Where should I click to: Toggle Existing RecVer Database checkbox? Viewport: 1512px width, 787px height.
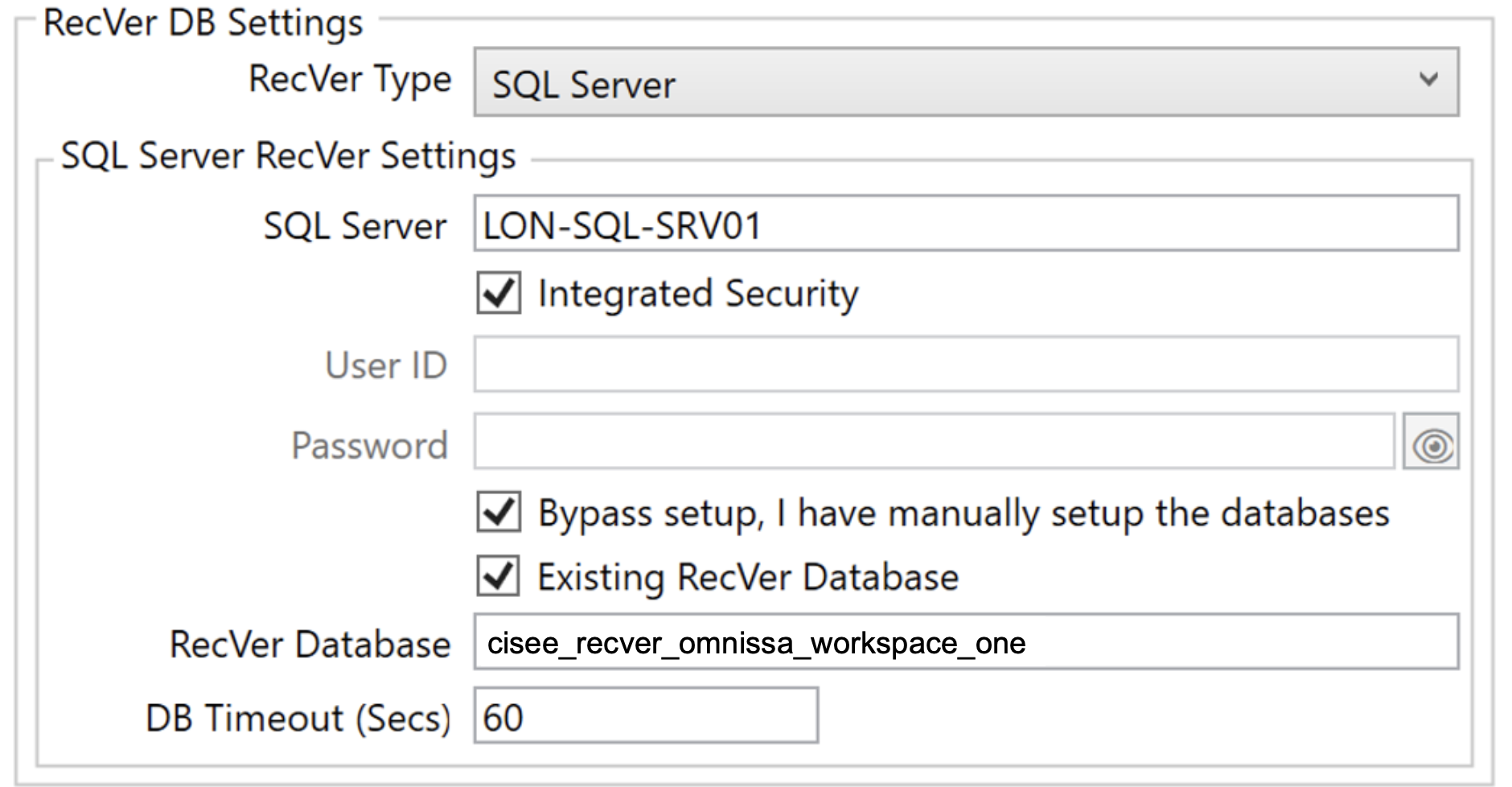pos(499,576)
